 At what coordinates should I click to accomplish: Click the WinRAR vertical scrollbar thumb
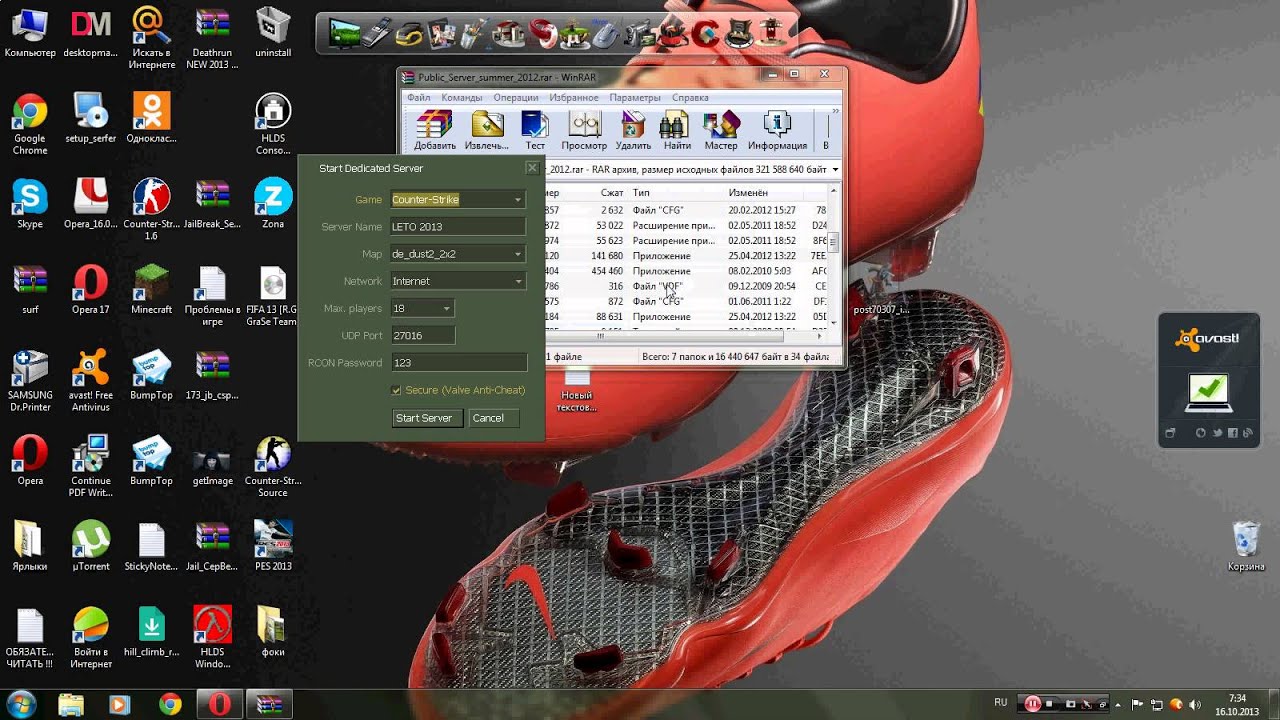point(833,241)
